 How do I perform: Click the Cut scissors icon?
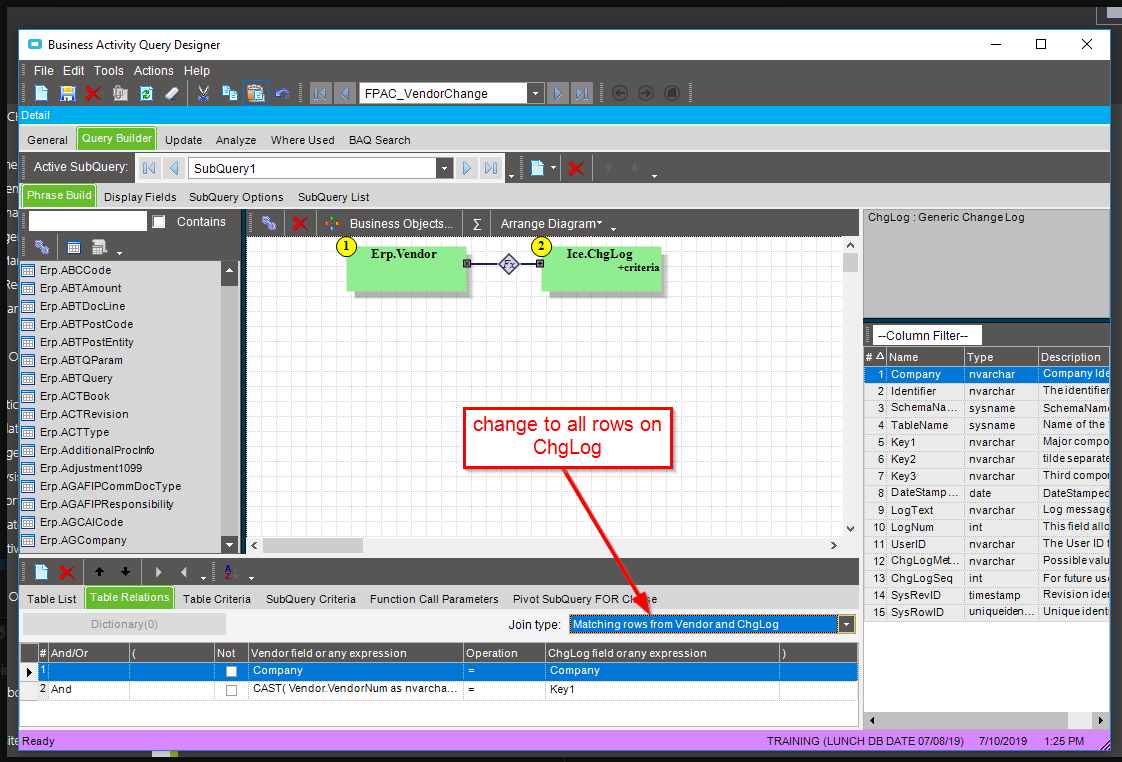(x=204, y=93)
